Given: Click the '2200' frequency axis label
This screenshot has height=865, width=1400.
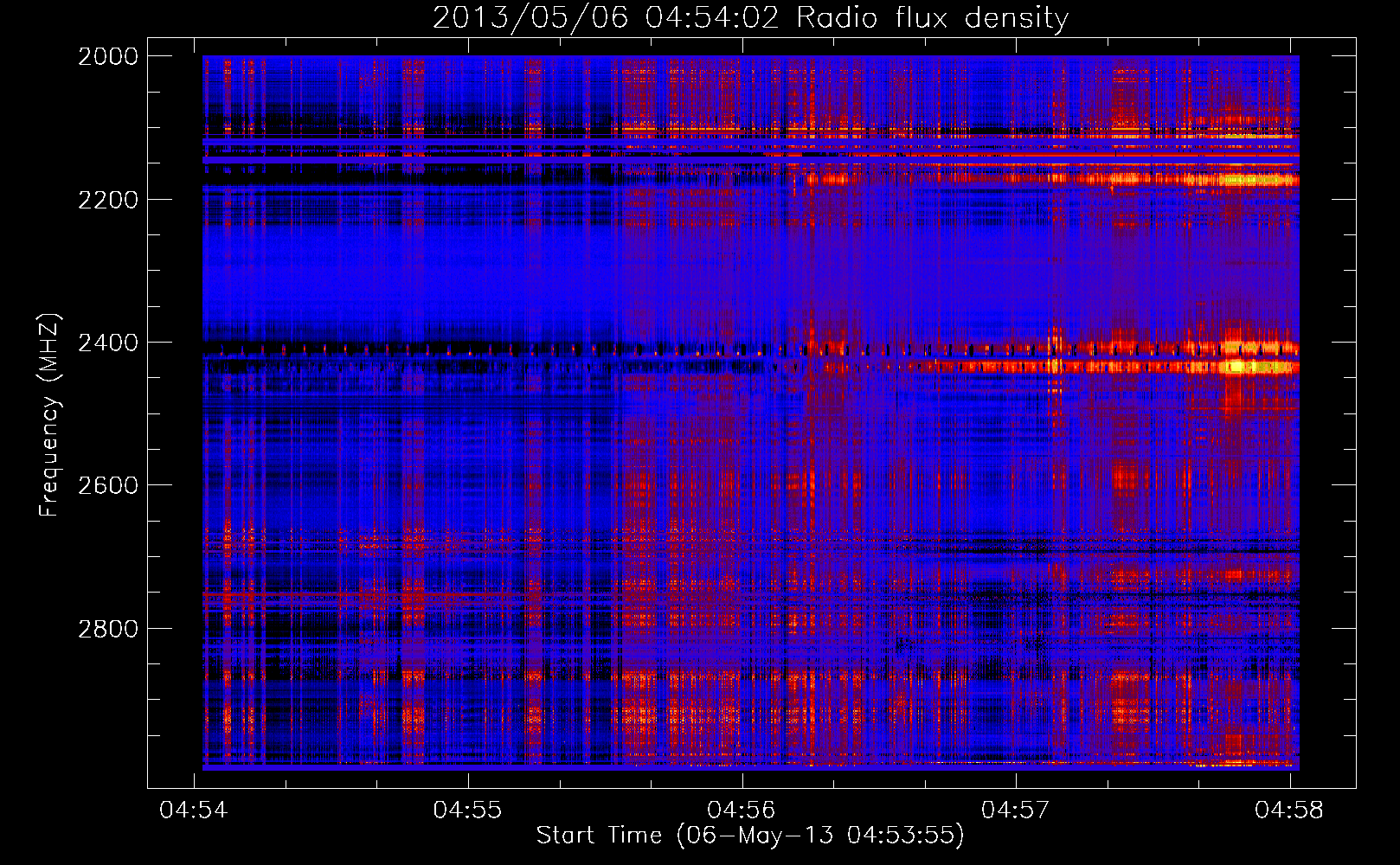Looking at the screenshot, I should pos(108,200).
